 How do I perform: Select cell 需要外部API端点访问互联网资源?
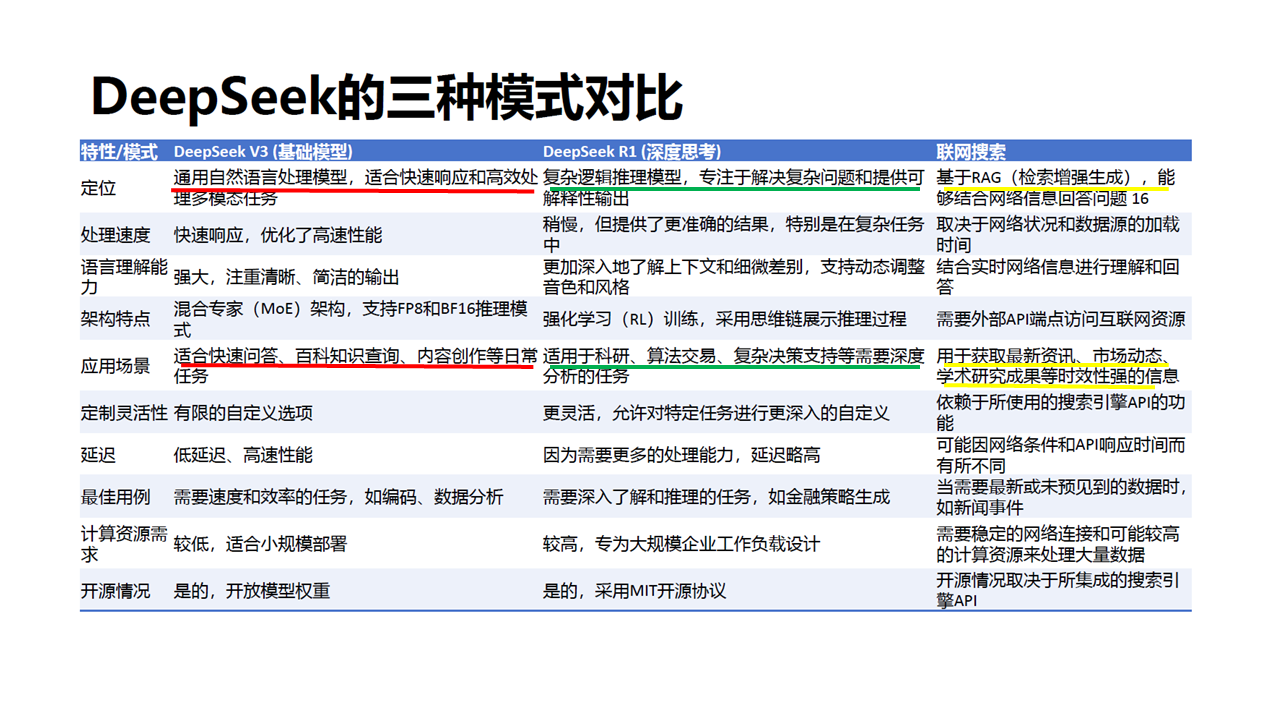point(1061,319)
